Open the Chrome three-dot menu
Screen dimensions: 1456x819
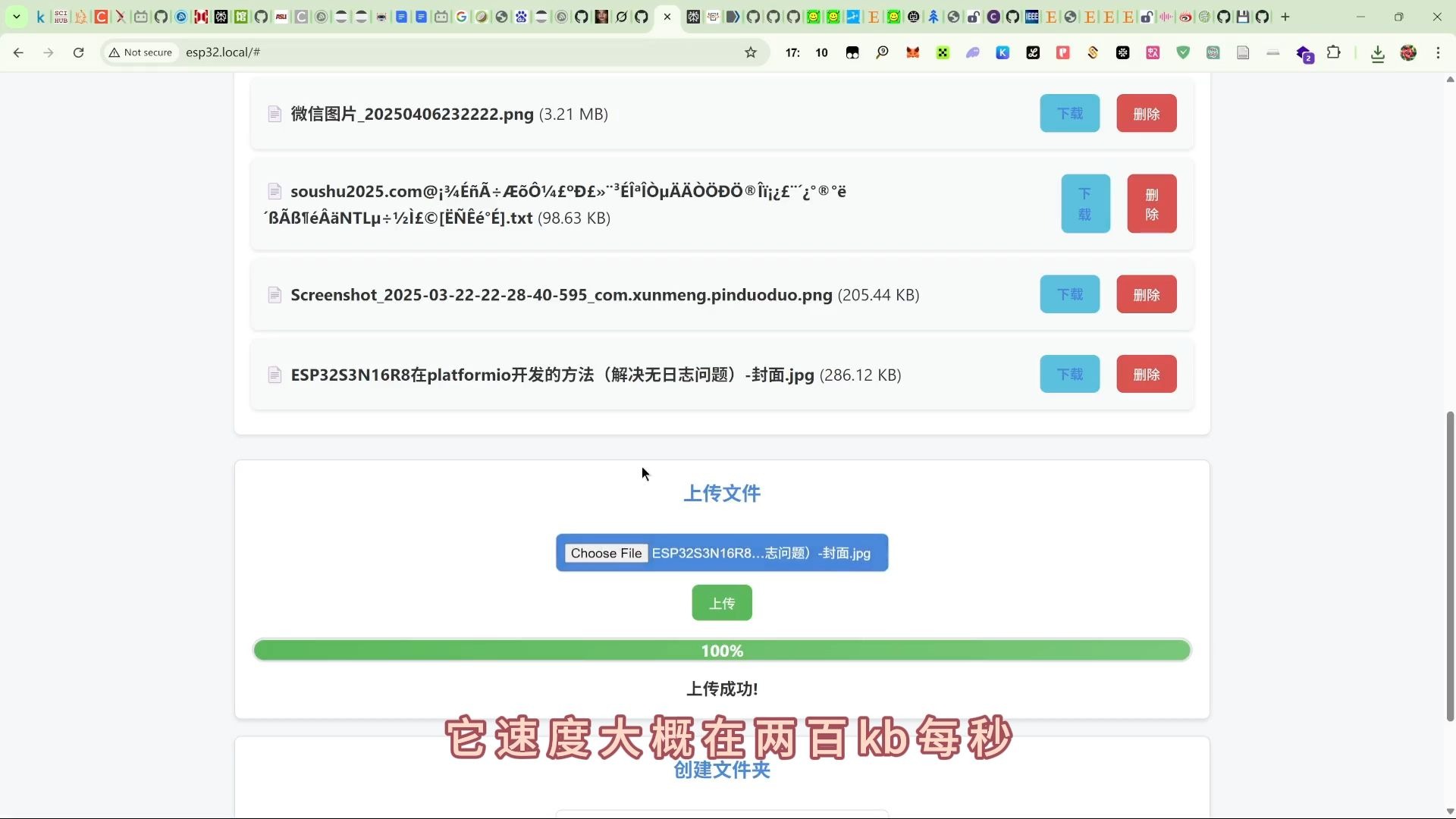1438,52
